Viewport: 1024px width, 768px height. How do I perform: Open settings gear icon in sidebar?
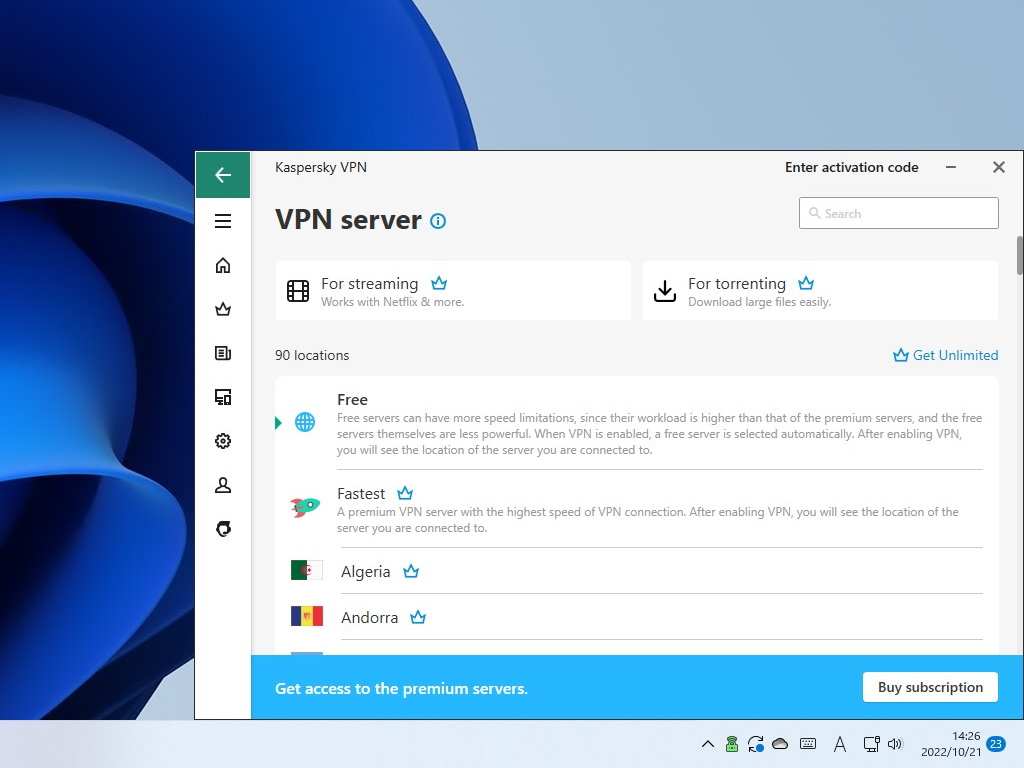point(223,441)
